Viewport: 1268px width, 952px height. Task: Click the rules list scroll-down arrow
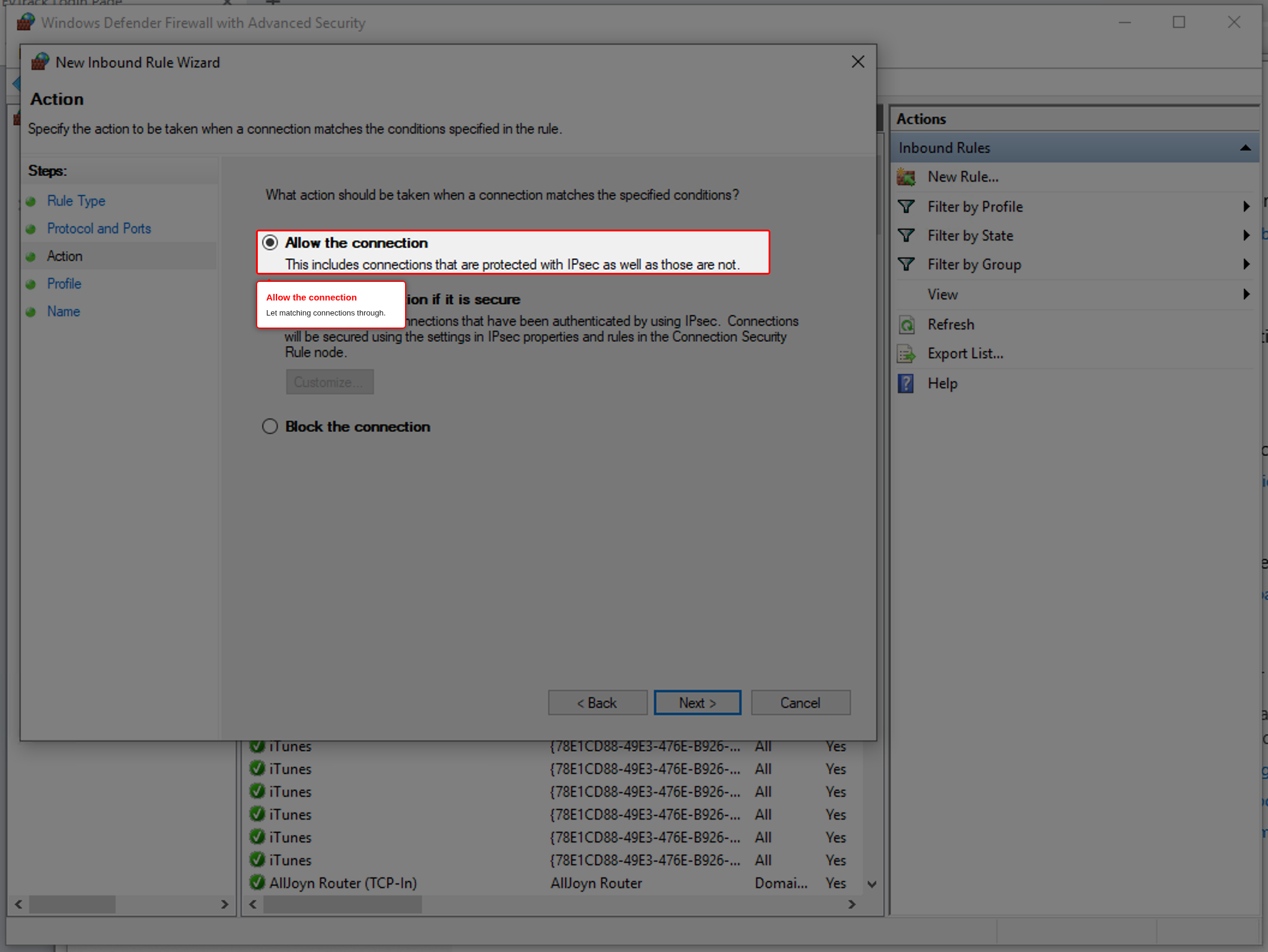(873, 884)
